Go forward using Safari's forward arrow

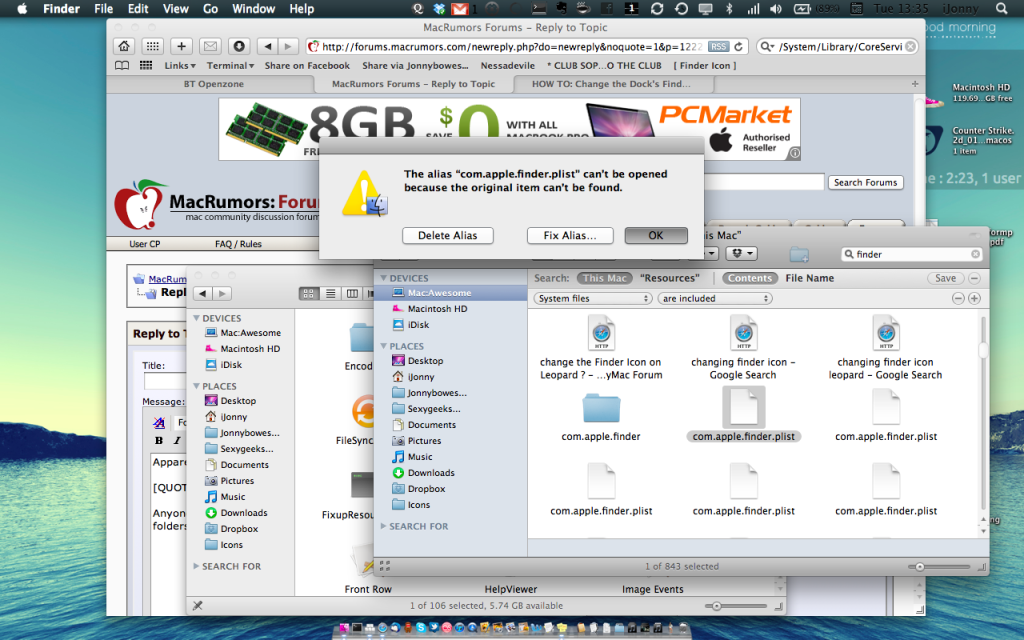(x=287, y=46)
